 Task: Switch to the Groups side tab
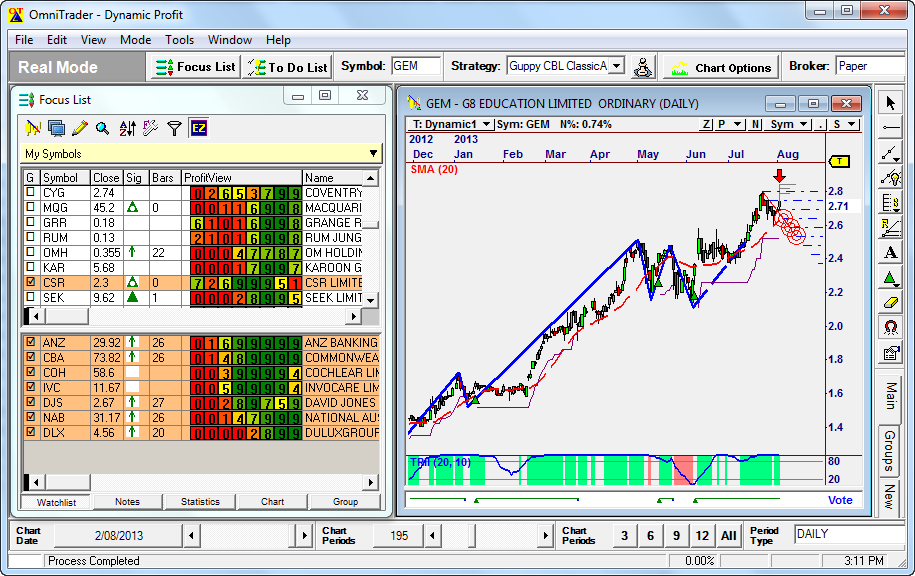[x=889, y=451]
